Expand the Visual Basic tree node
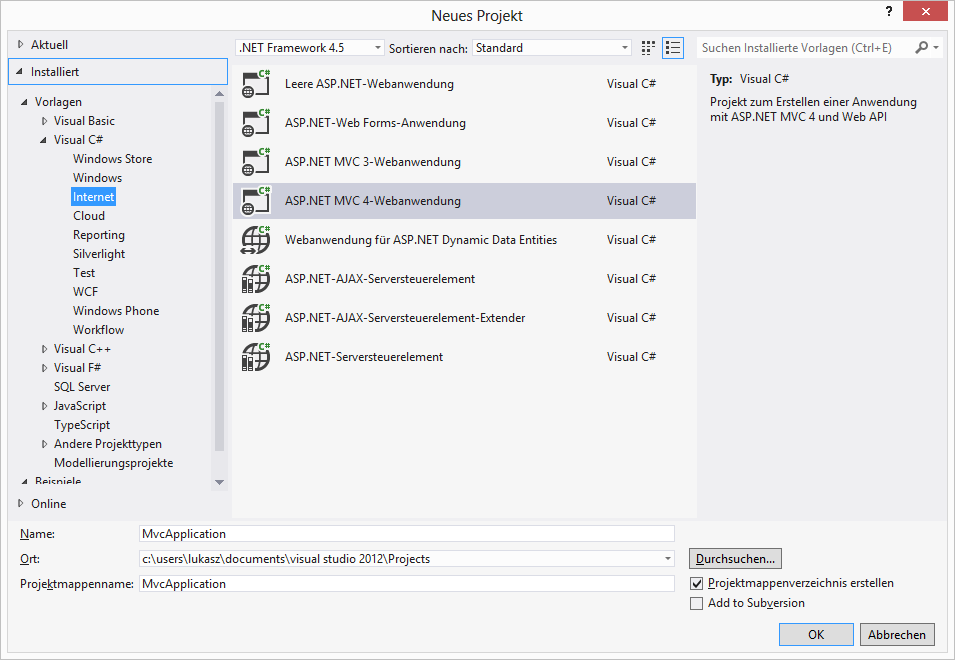 tap(44, 121)
